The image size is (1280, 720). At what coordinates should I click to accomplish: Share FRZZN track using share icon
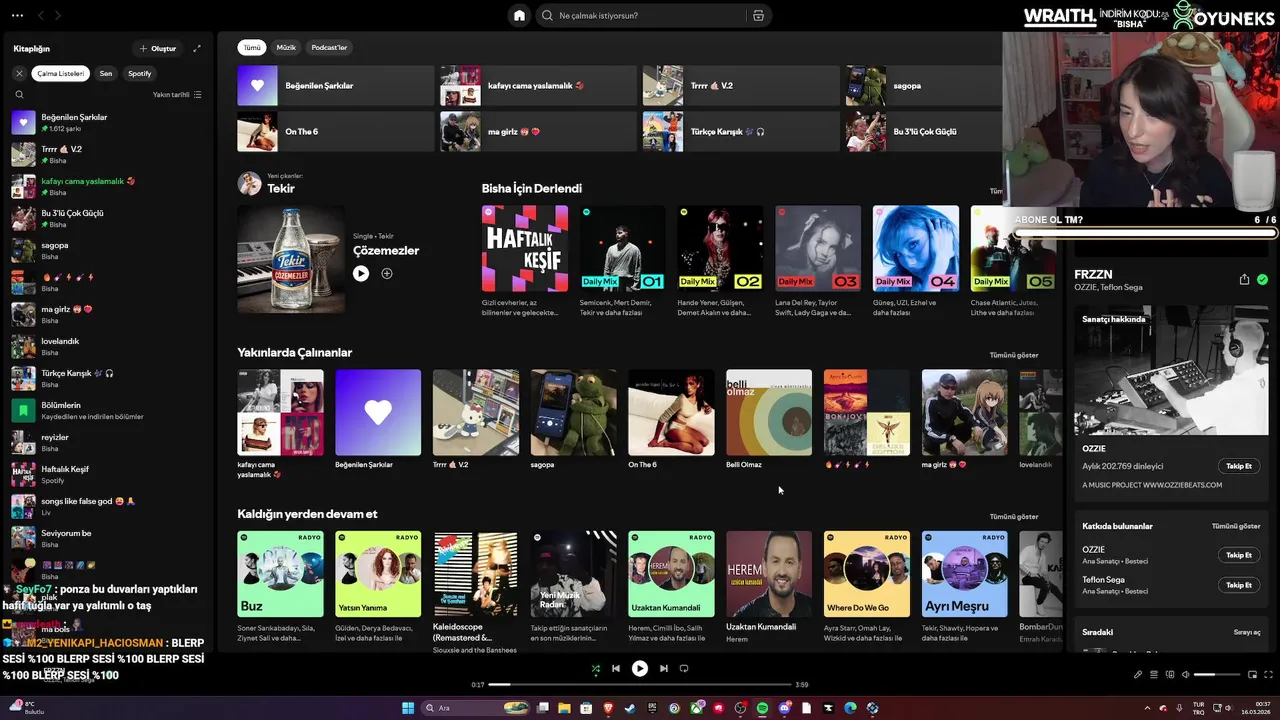click(x=1244, y=280)
